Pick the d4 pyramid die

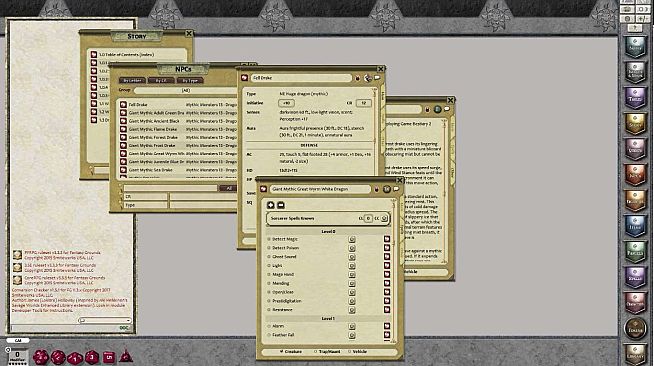tap(126, 357)
